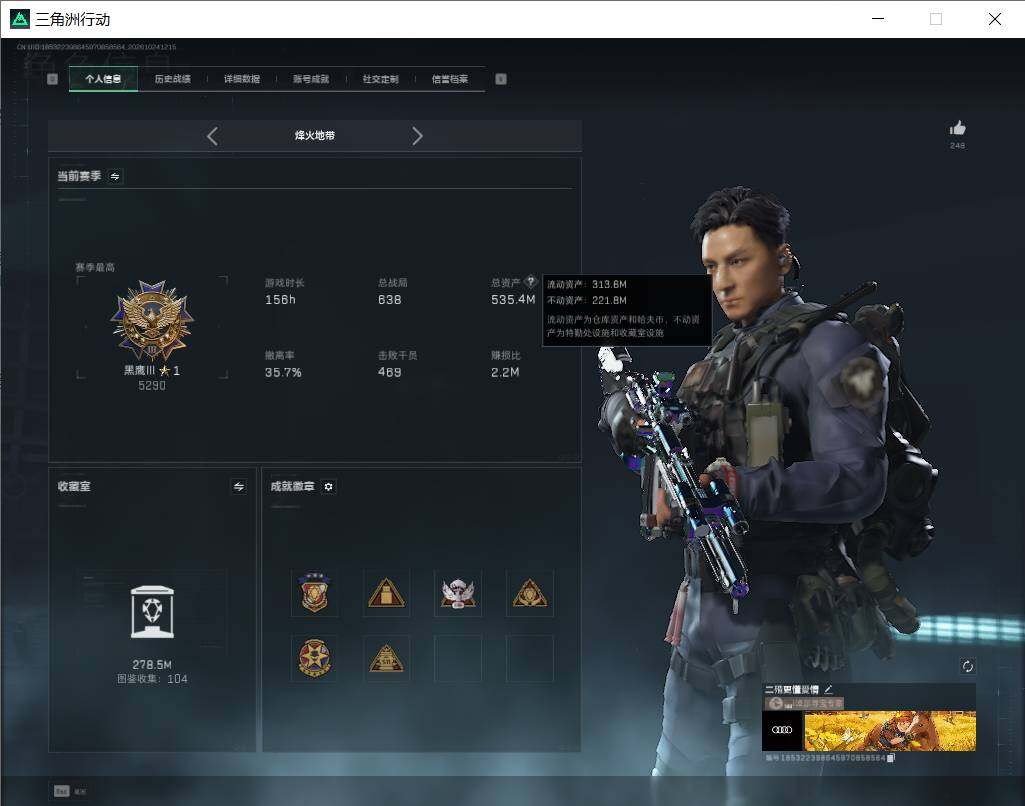Image resolution: width=1025 pixels, height=806 pixels.
Task: Click the 烽火地带 mode title
Action: (x=314, y=135)
